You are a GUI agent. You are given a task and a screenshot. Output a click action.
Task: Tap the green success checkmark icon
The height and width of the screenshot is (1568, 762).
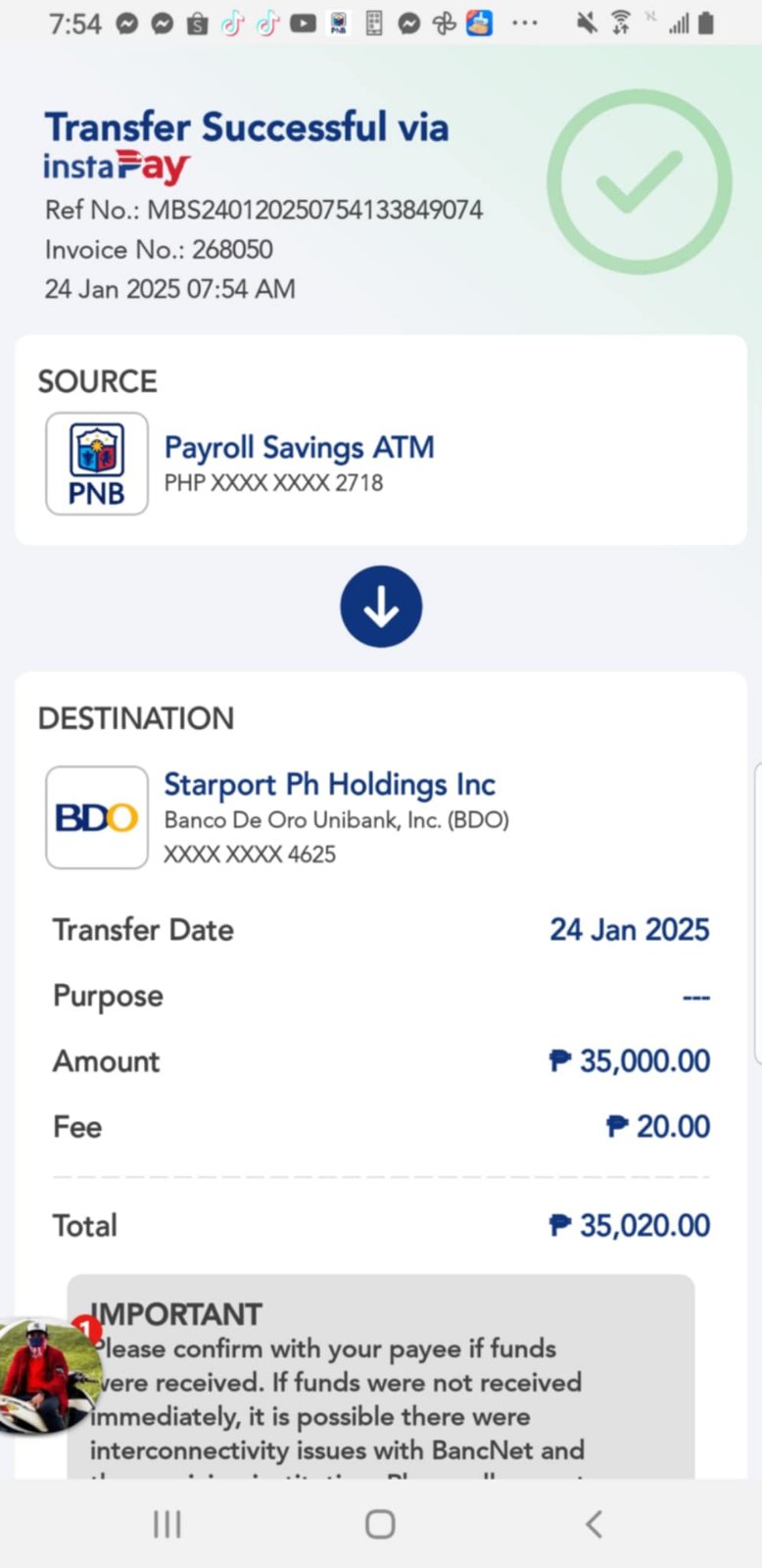click(x=639, y=181)
